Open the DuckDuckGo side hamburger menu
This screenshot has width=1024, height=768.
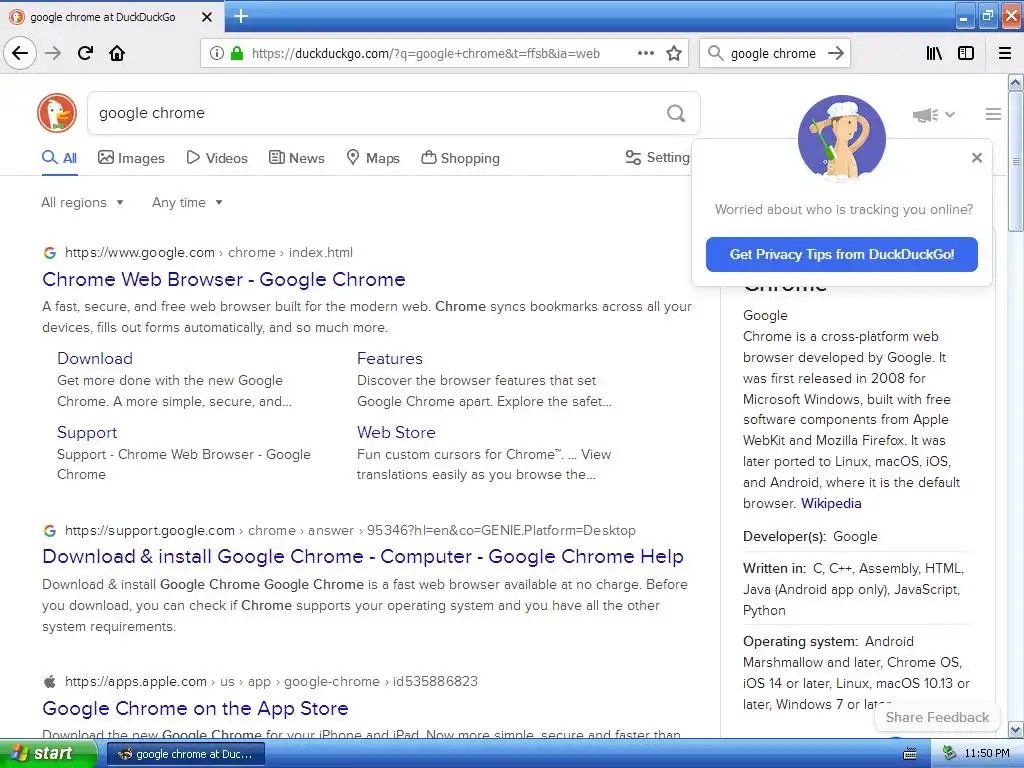(993, 114)
